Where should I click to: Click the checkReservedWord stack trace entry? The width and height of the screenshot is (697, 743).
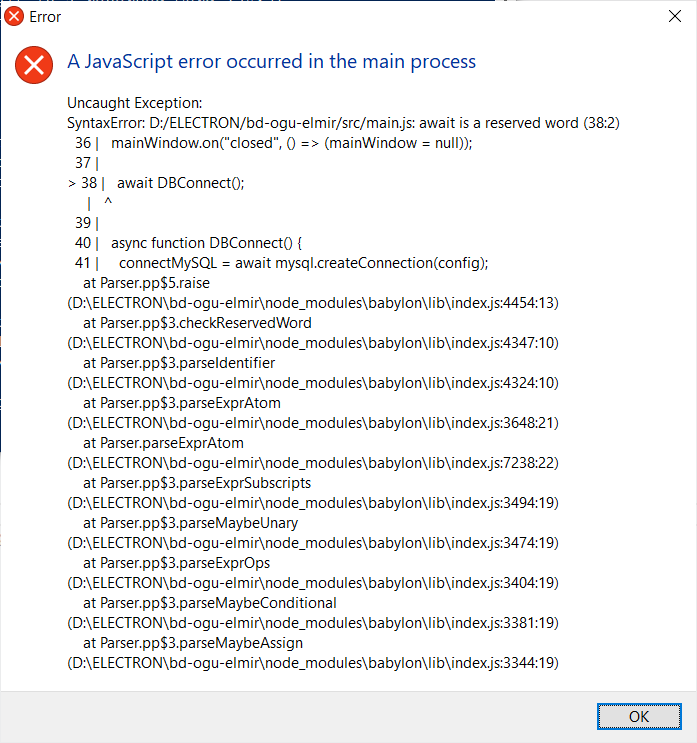pos(197,323)
